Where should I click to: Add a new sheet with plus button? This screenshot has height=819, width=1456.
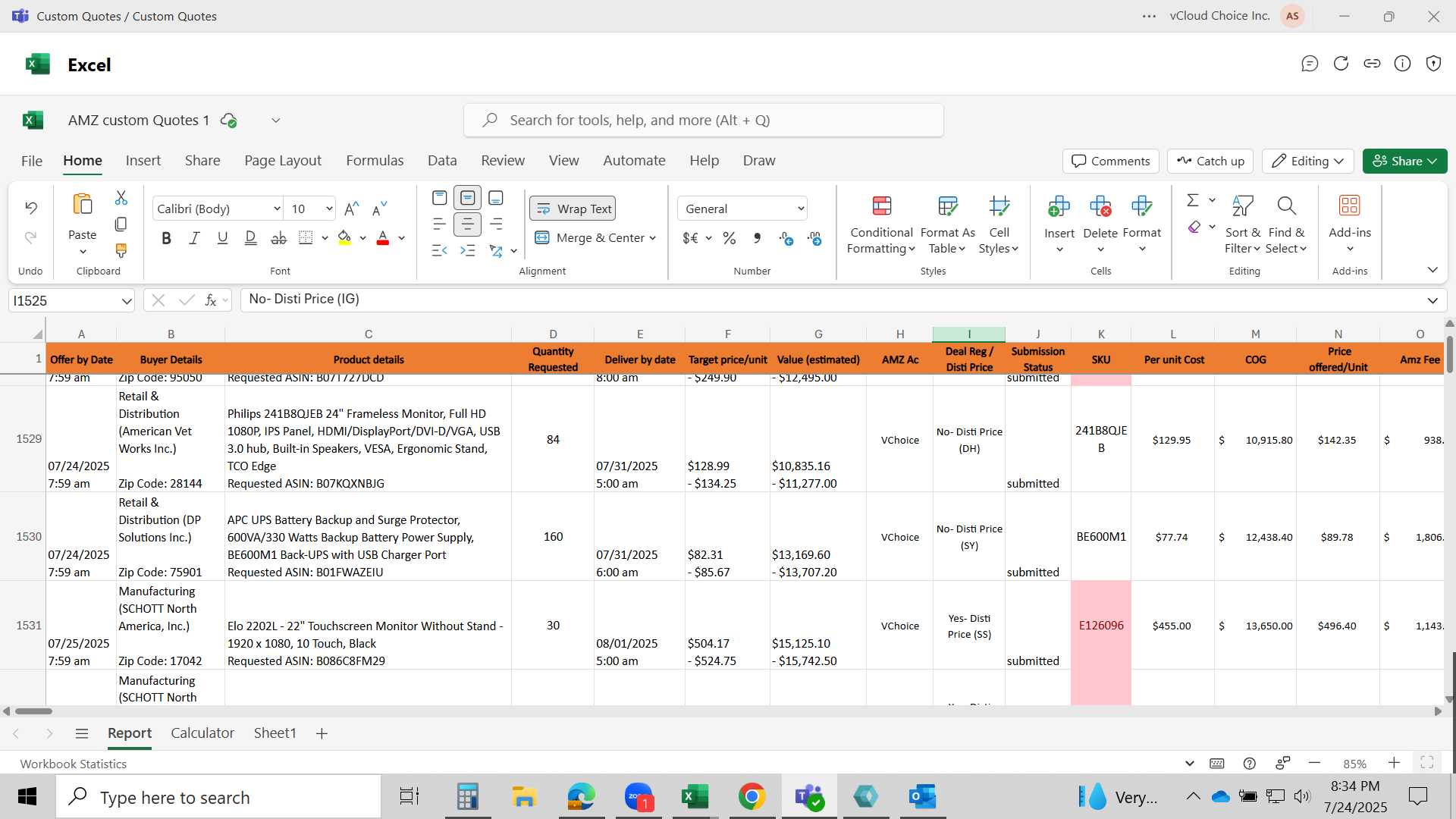click(322, 733)
